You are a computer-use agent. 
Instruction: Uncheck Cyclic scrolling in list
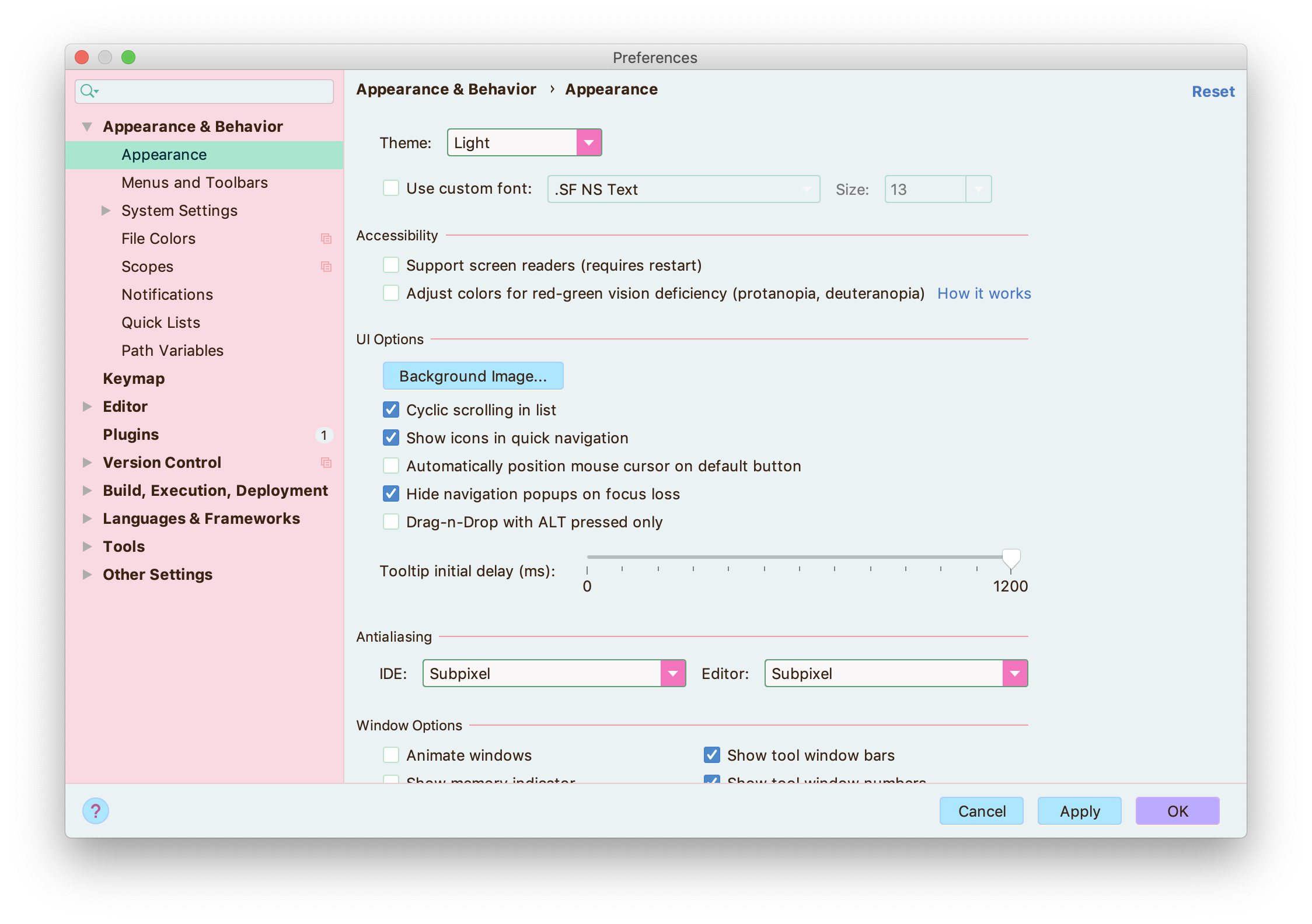pos(391,410)
